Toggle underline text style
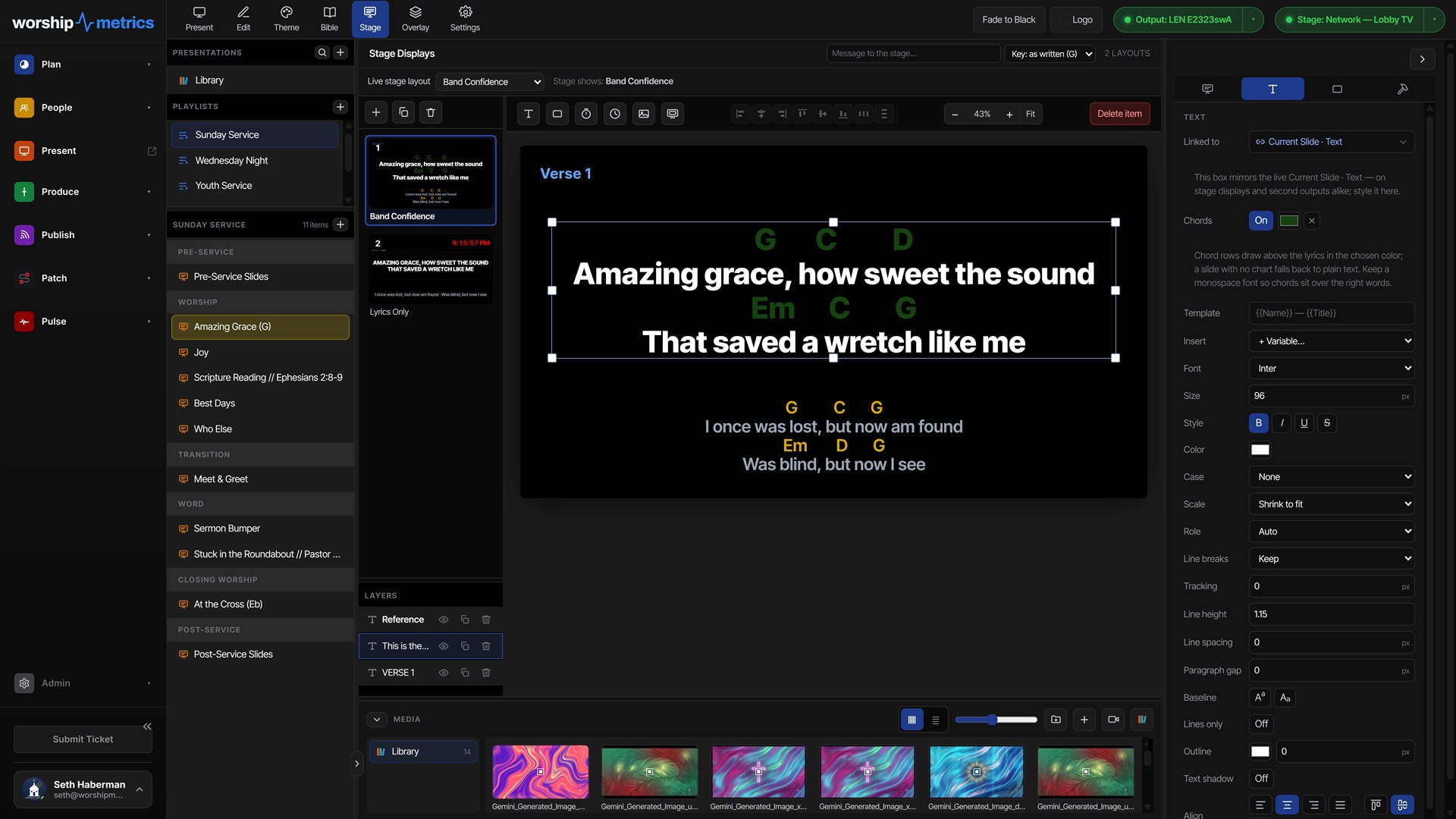Image resolution: width=1456 pixels, height=819 pixels. pyautogui.click(x=1304, y=423)
